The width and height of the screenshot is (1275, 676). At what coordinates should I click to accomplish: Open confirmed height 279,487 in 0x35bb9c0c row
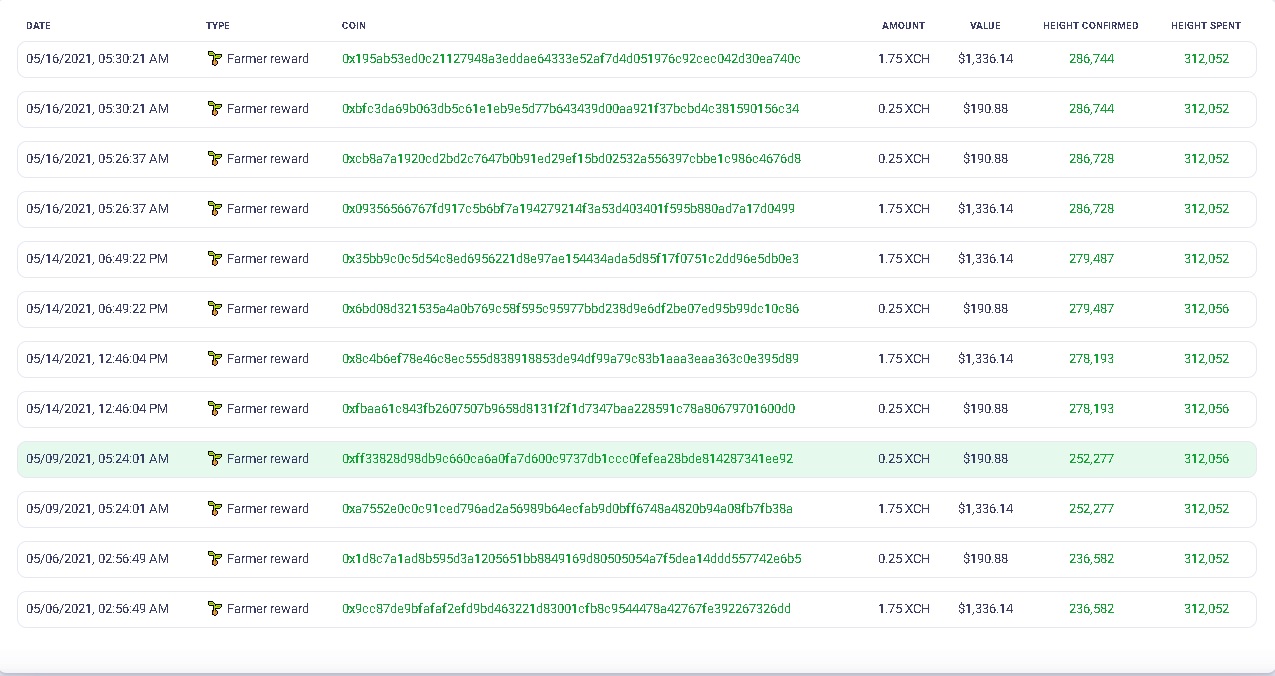pyautogui.click(x=1091, y=259)
